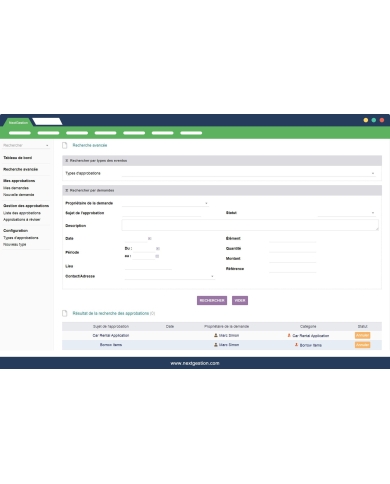This screenshot has width=390, height=484.
Task: Click category icon beside Car Rental Application
Action: (289, 335)
